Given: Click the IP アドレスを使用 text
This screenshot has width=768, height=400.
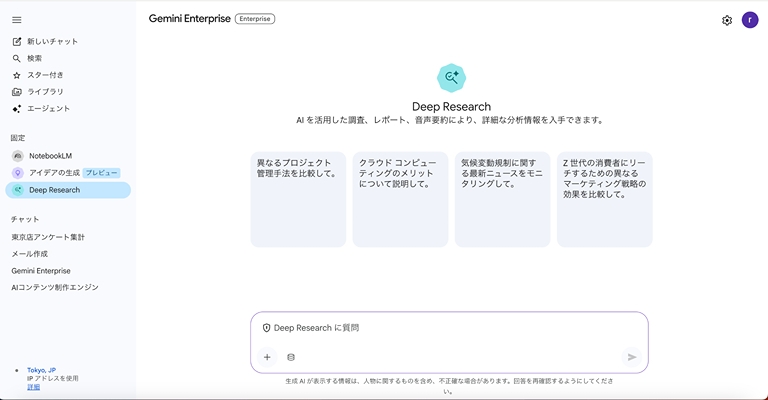Looking at the screenshot, I should tap(52, 378).
